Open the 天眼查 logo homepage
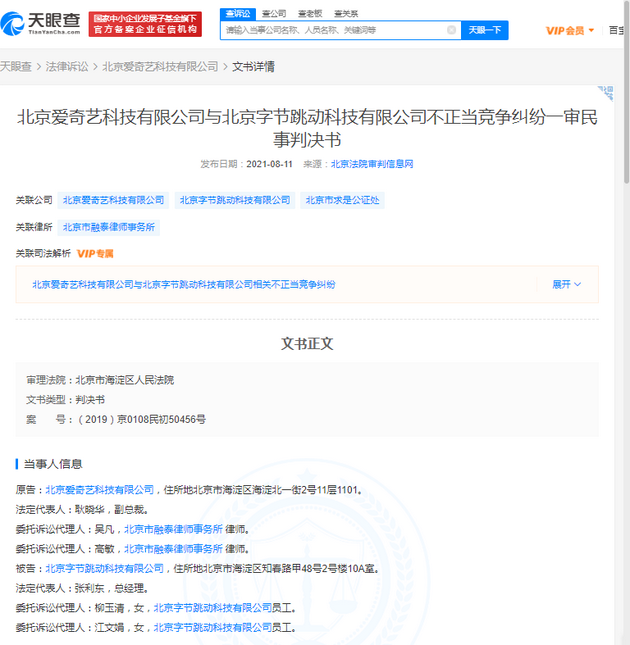The image size is (630, 645). [x=40, y=24]
